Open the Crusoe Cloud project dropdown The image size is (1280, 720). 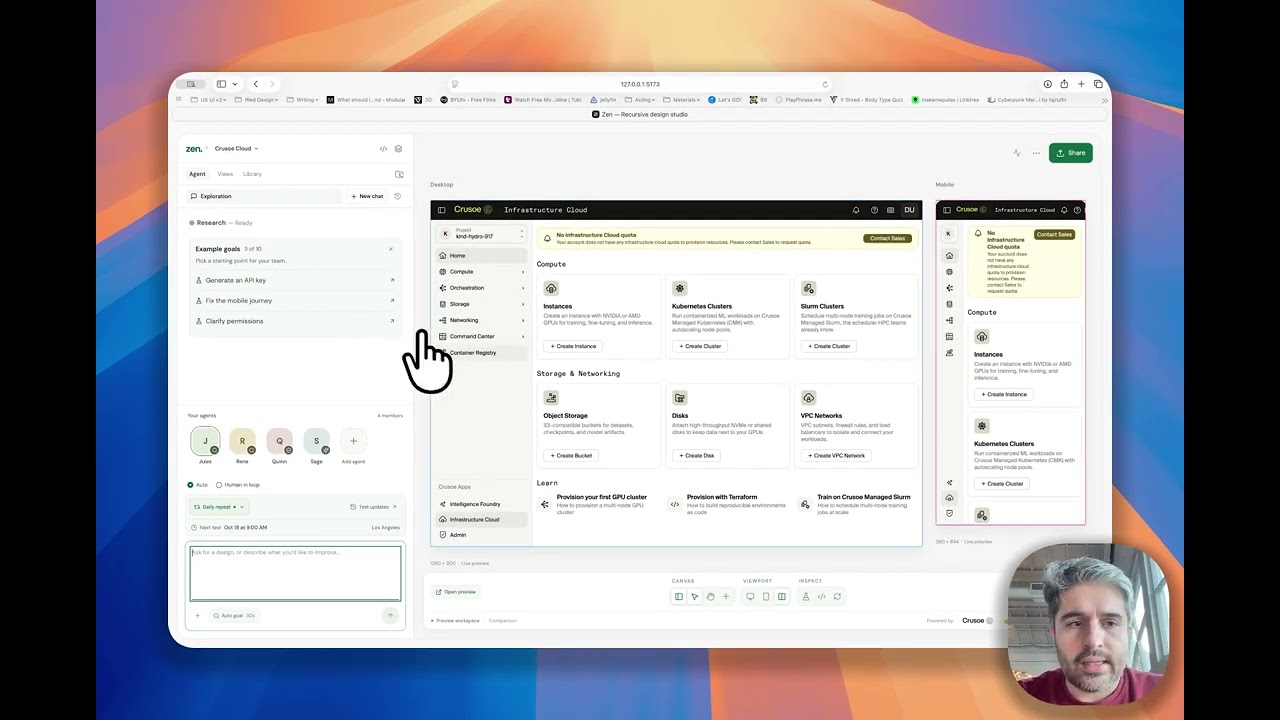236,149
